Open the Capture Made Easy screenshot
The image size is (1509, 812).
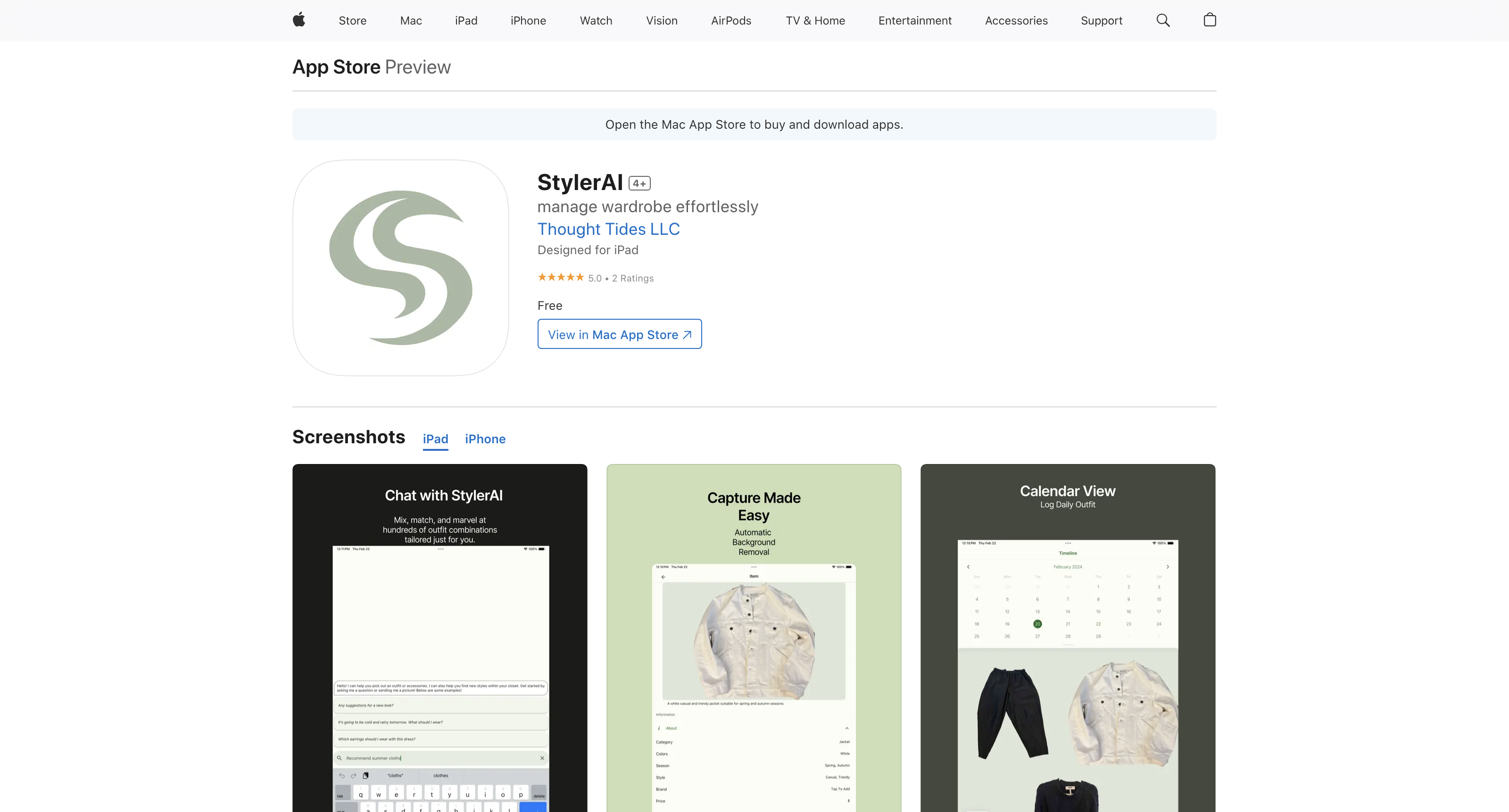[x=754, y=638]
